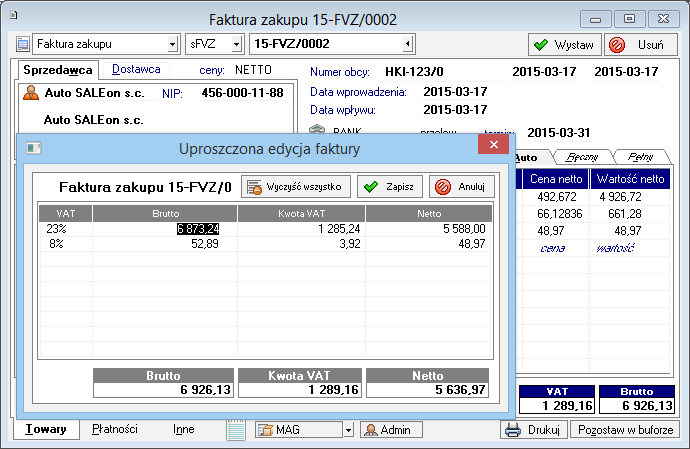Expand the sFVZ series dropdown
Image resolution: width=690 pixels, height=449 pixels.
pos(236,44)
